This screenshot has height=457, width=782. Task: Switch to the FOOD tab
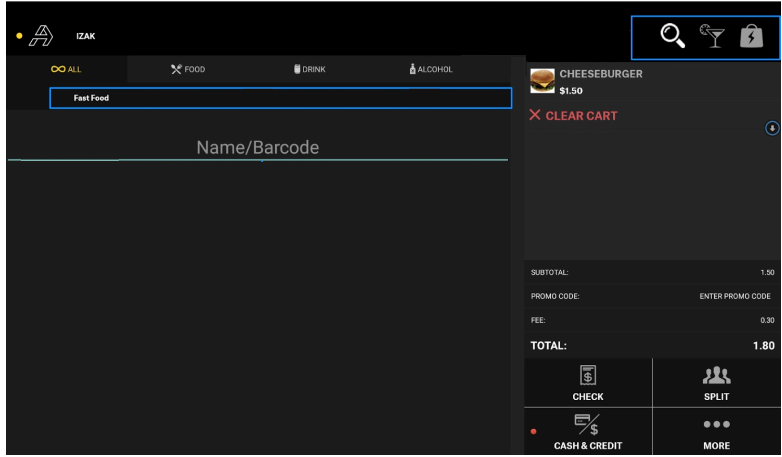click(x=188, y=69)
